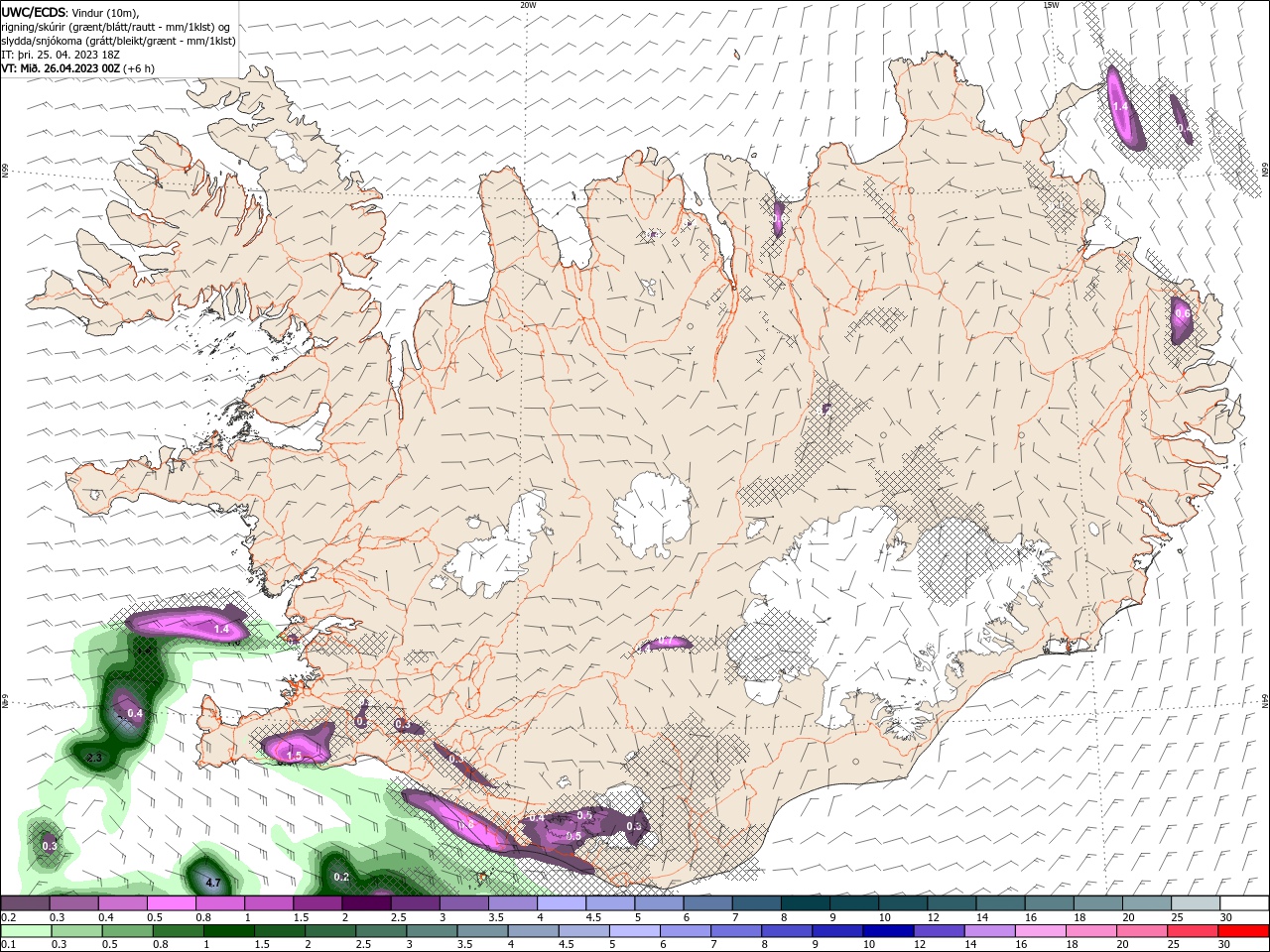Click the bright red legend swatch labeled 30
The width and height of the screenshot is (1270, 952).
(x=1245, y=930)
